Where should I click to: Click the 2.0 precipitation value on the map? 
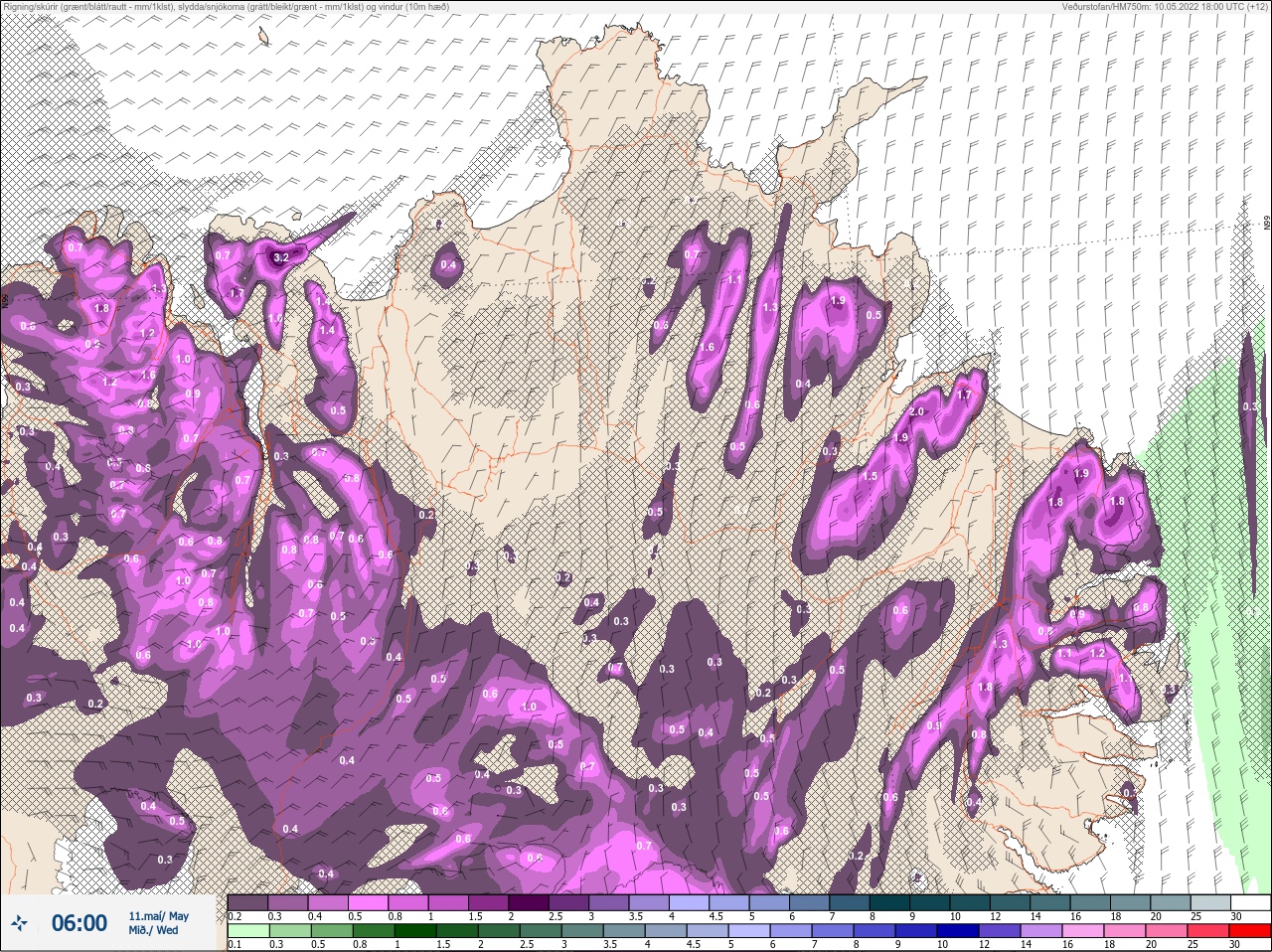pyautogui.click(x=916, y=411)
